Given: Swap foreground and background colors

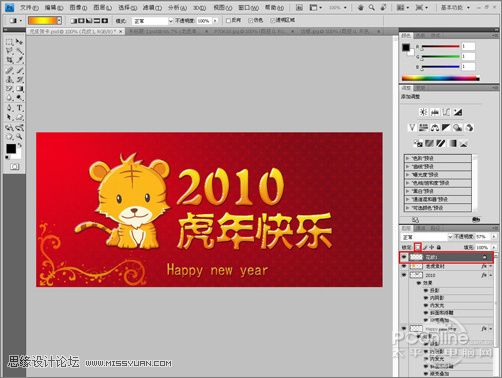Looking at the screenshot, I should [20, 145].
